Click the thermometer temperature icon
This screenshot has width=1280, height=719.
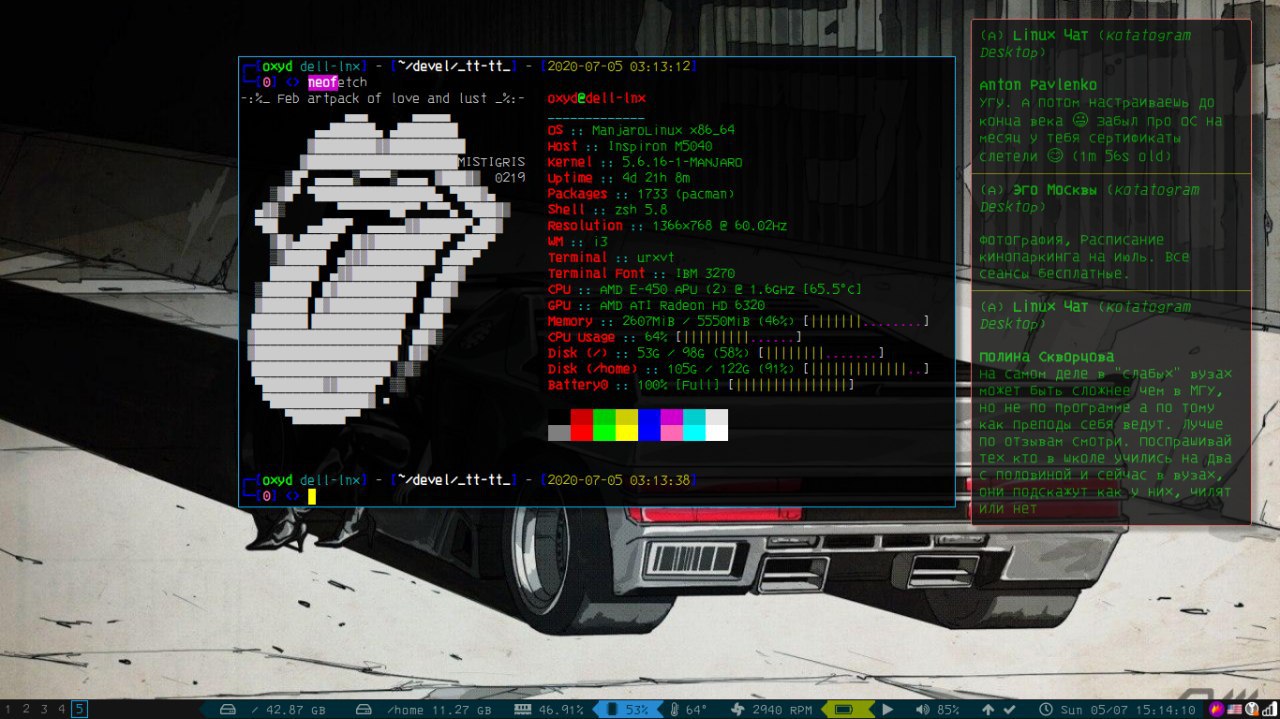point(674,709)
